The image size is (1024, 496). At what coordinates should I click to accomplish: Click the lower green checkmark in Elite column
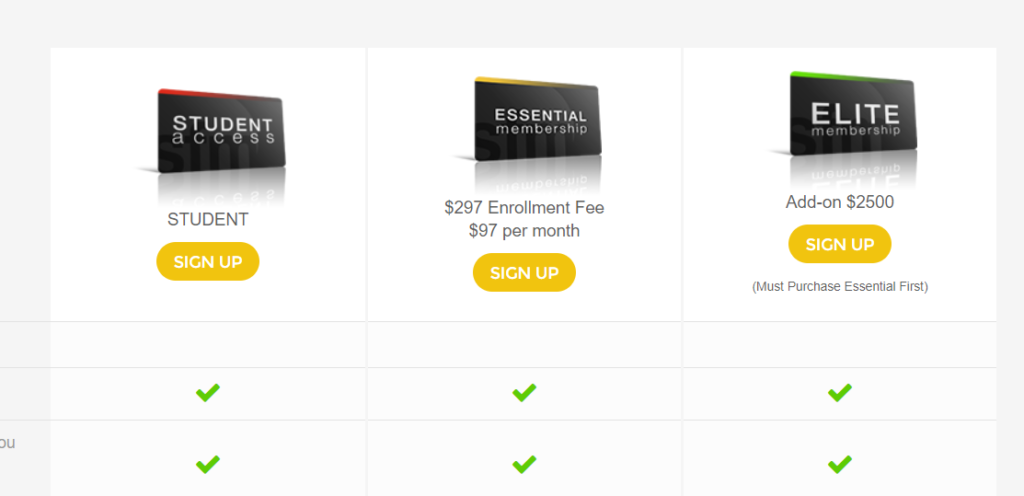840,464
